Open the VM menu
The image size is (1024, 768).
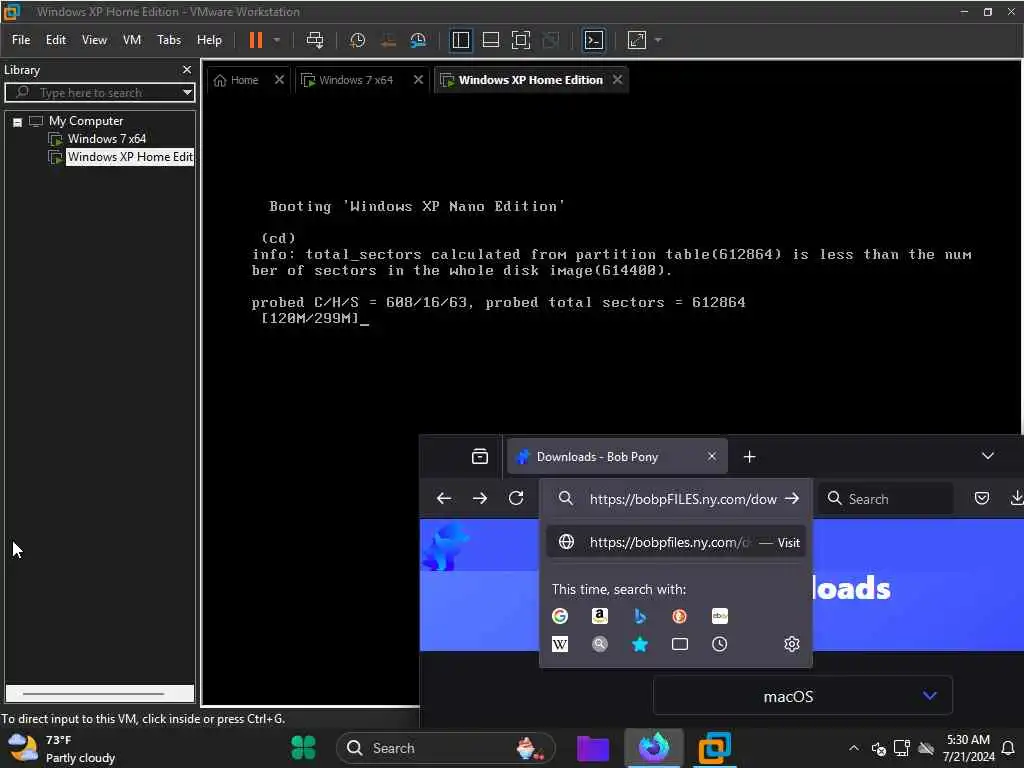(132, 40)
